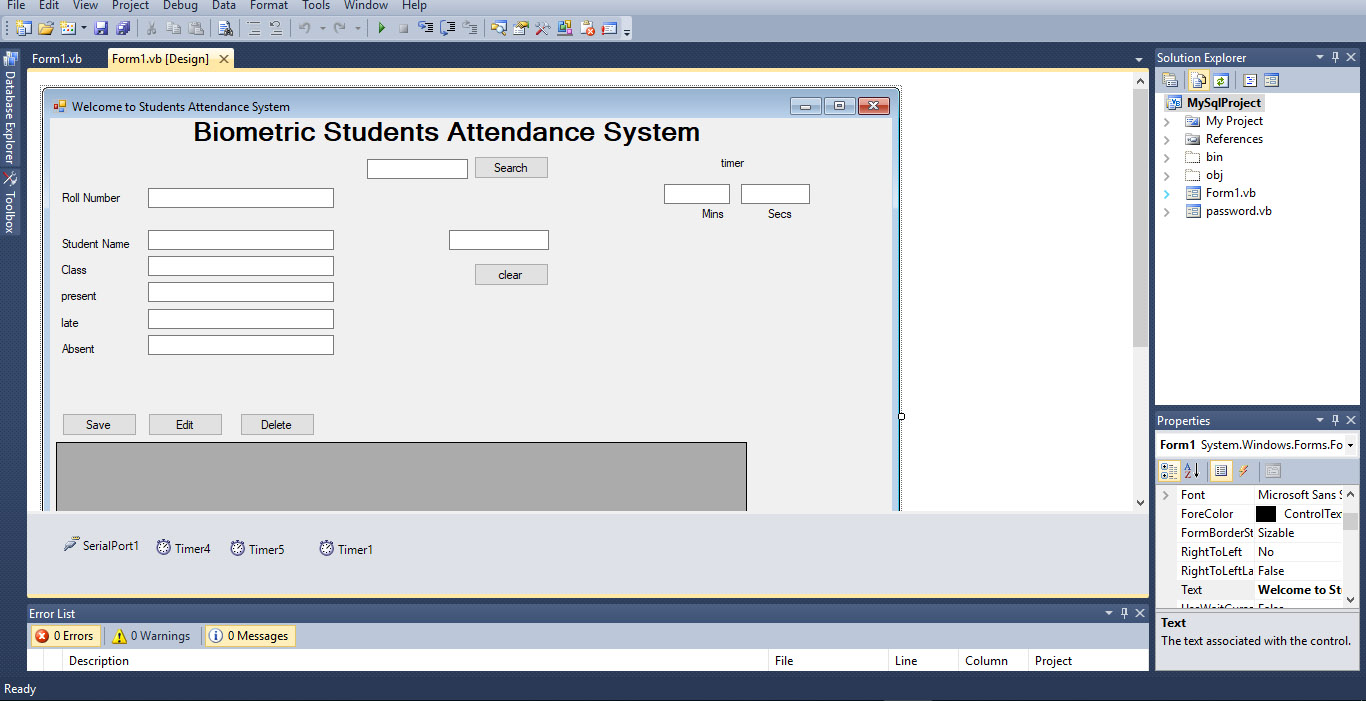The height and width of the screenshot is (701, 1366).
Task: Select the Save All toolbar icon
Action: coord(123,27)
